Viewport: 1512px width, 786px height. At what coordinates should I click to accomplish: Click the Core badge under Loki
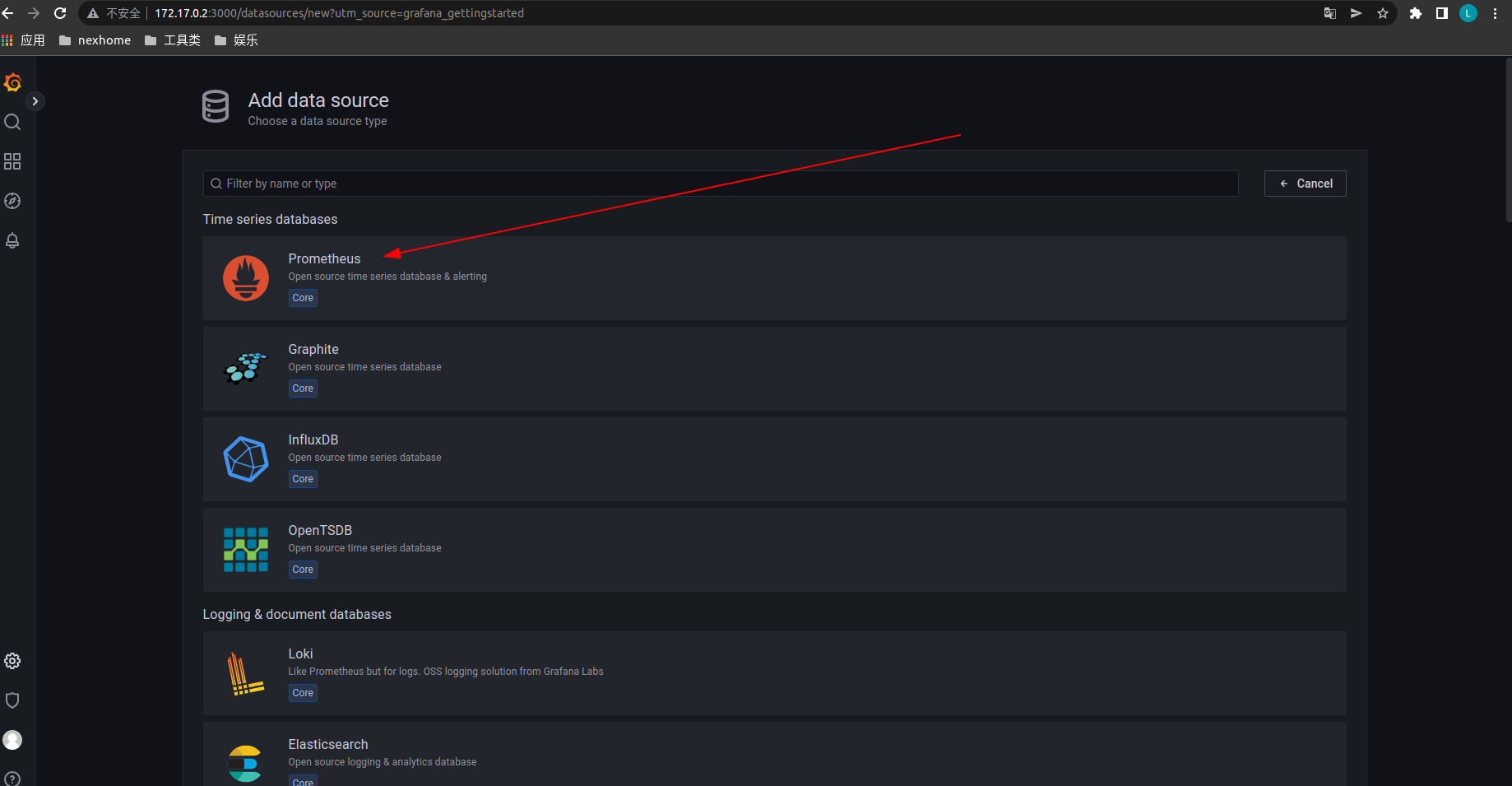pos(303,693)
